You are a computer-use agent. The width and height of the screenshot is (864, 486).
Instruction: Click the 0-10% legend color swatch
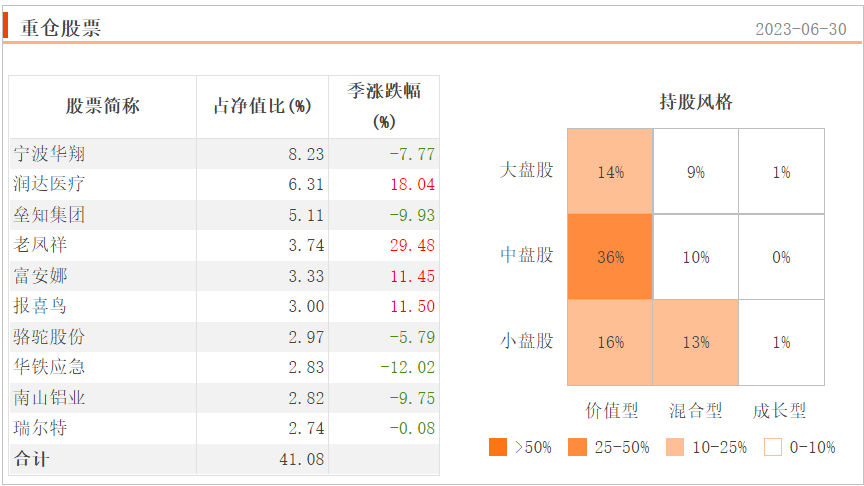pyautogui.click(x=773, y=447)
